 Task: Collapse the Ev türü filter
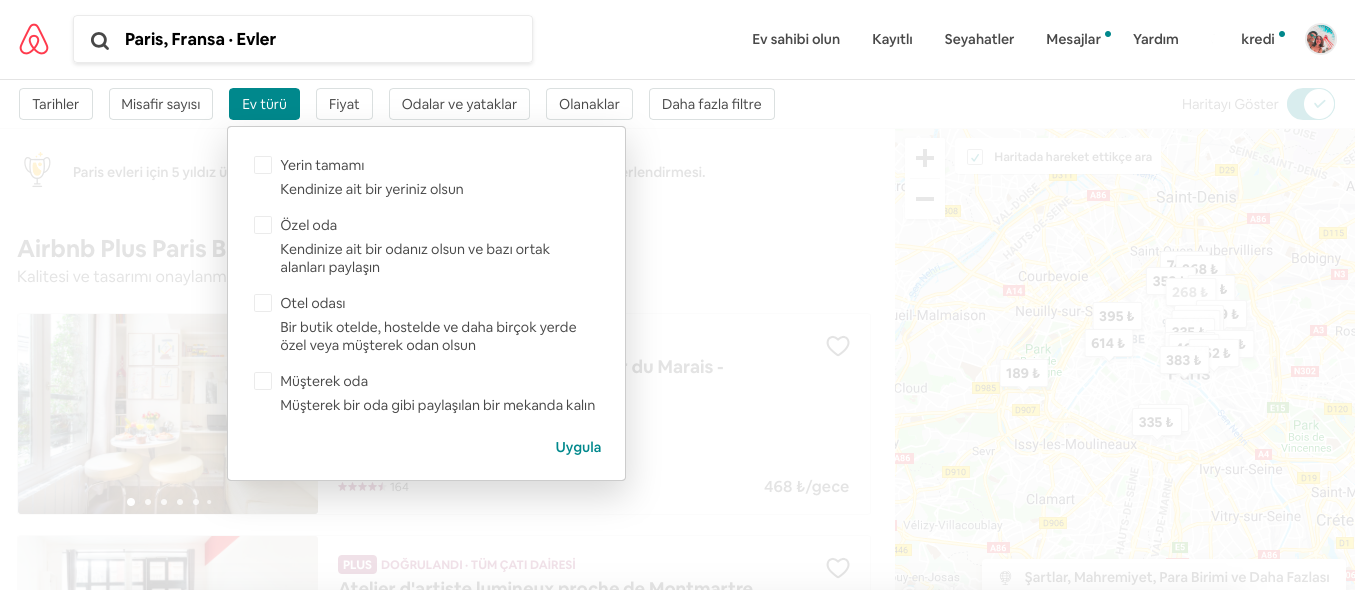(x=264, y=104)
